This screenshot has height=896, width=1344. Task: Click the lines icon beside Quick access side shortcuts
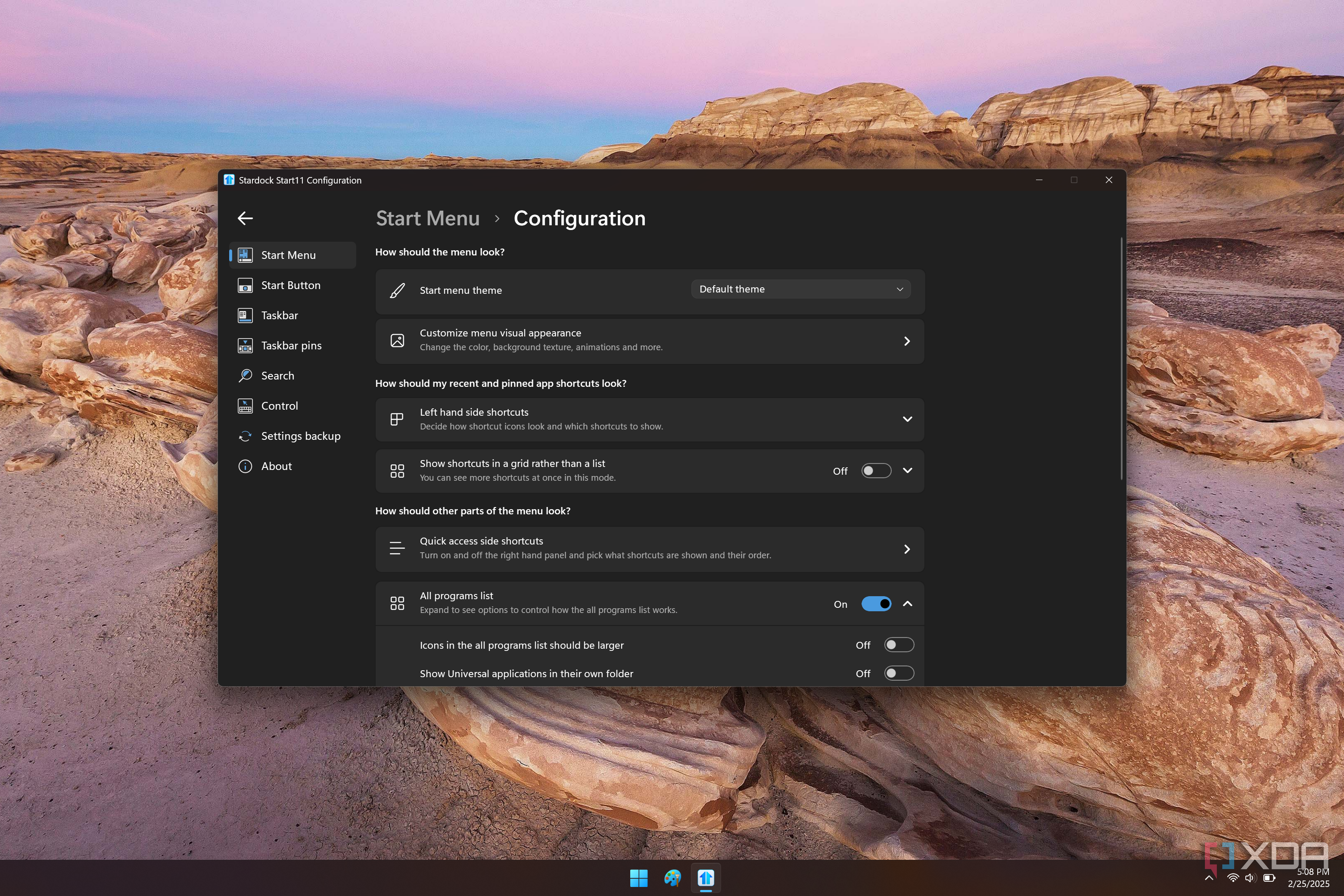pyautogui.click(x=397, y=548)
